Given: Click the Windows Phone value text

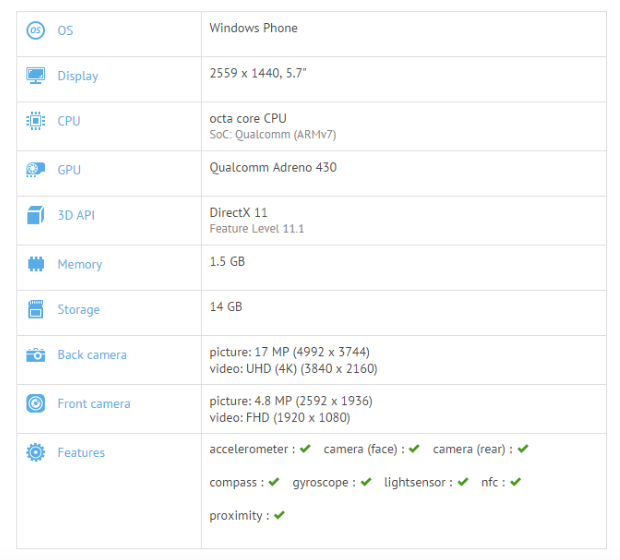Looking at the screenshot, I should tap(253, 28).
